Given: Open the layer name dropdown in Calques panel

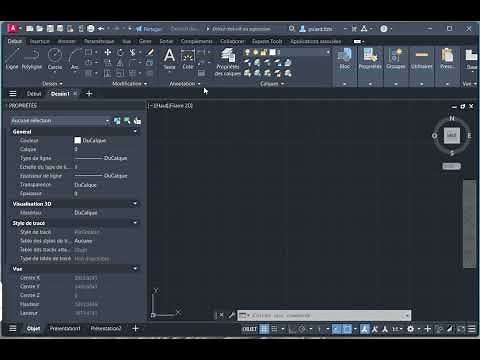Looking at the screenshot, I should point(328,52).
